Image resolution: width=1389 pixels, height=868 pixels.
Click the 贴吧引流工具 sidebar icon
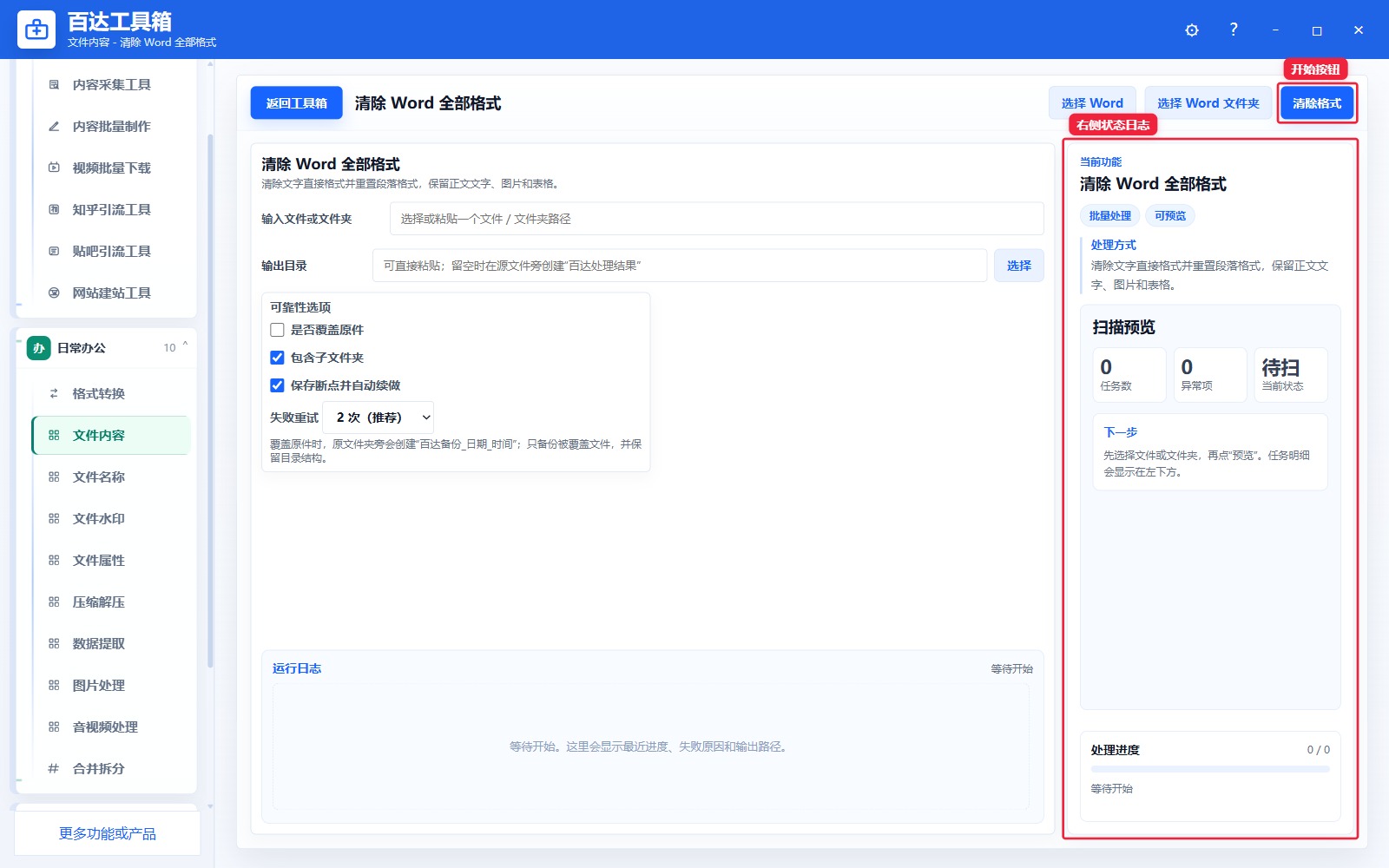click(54, 252)
